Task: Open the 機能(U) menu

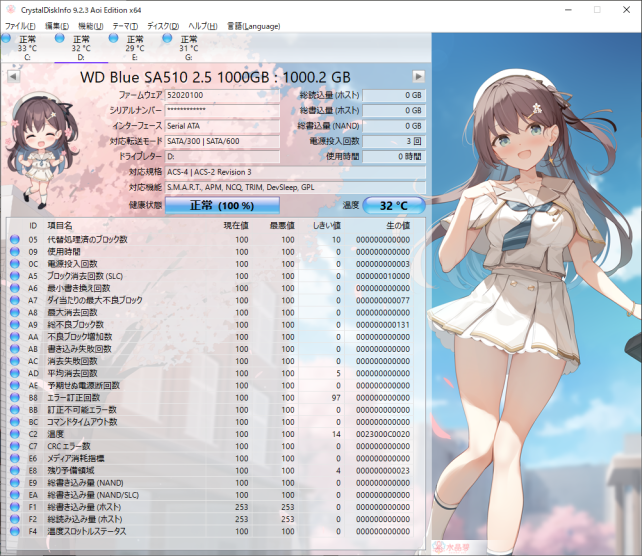Action: point(90,26)
